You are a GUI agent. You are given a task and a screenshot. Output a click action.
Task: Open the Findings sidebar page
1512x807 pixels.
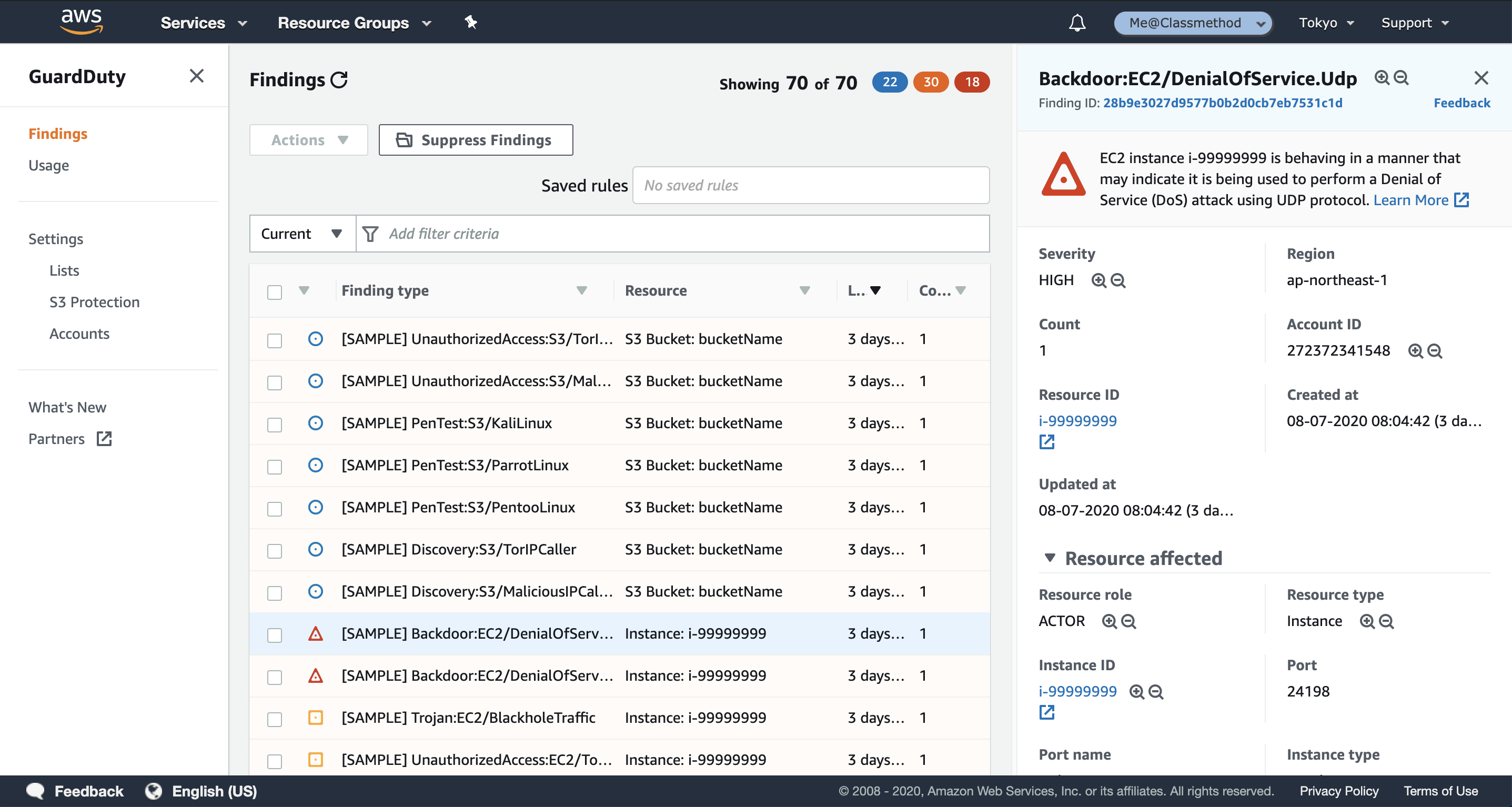click(58, 134)
